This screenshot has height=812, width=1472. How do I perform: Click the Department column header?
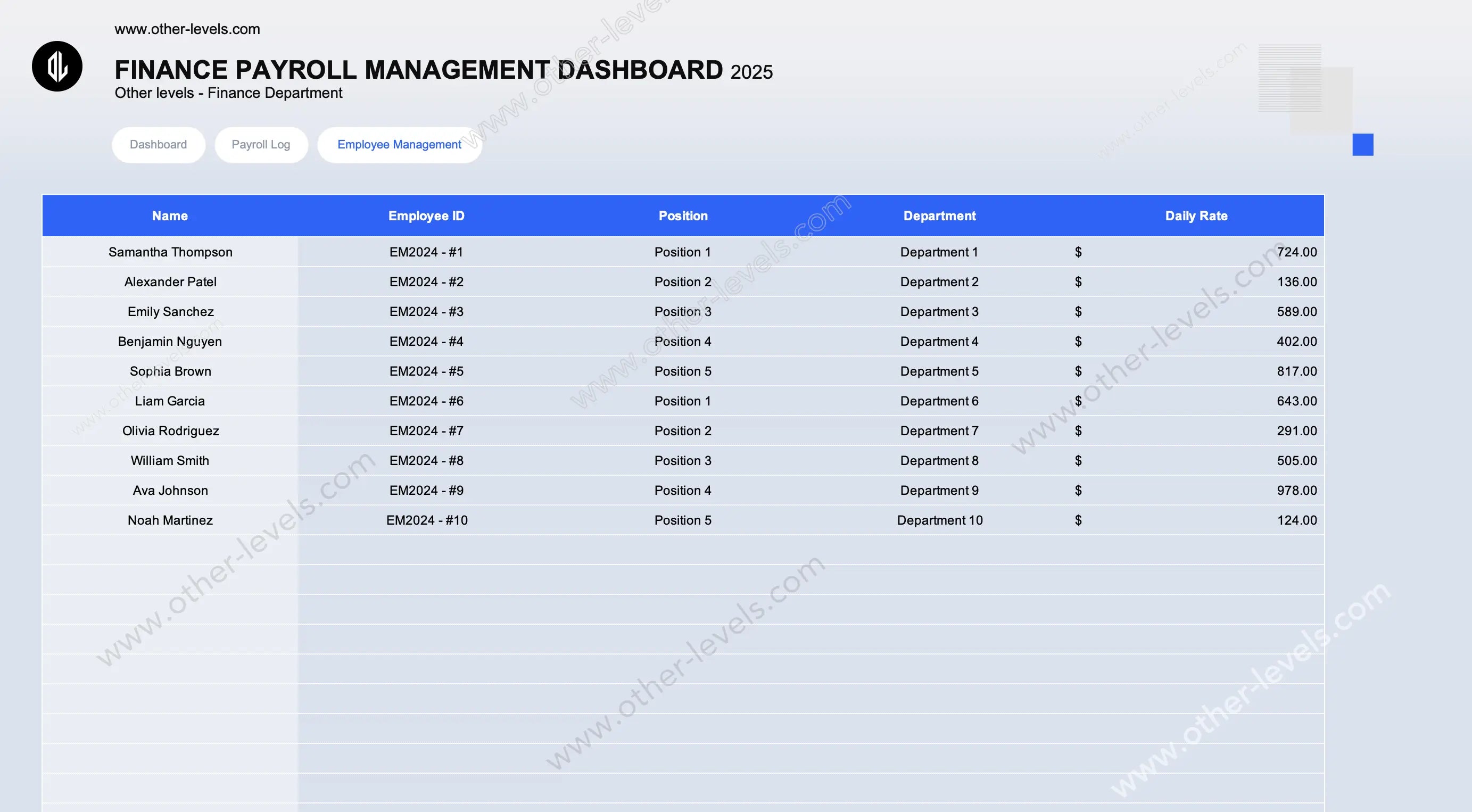tap(939, 216)
